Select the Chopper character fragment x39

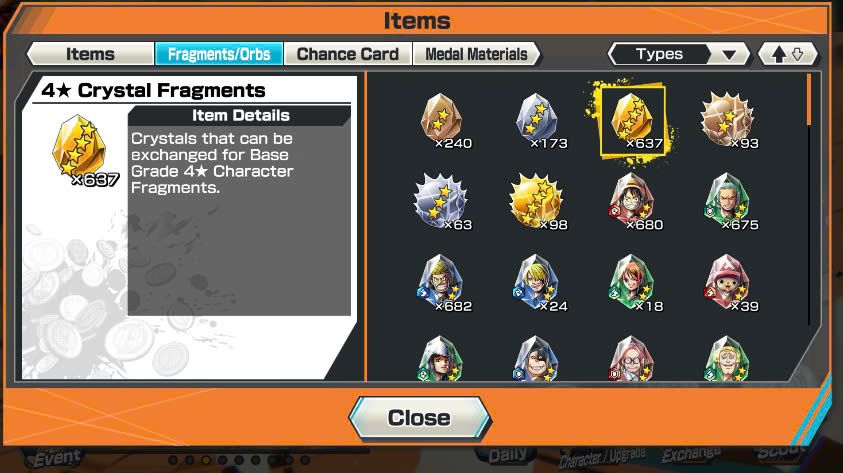(x=727, y=283)
